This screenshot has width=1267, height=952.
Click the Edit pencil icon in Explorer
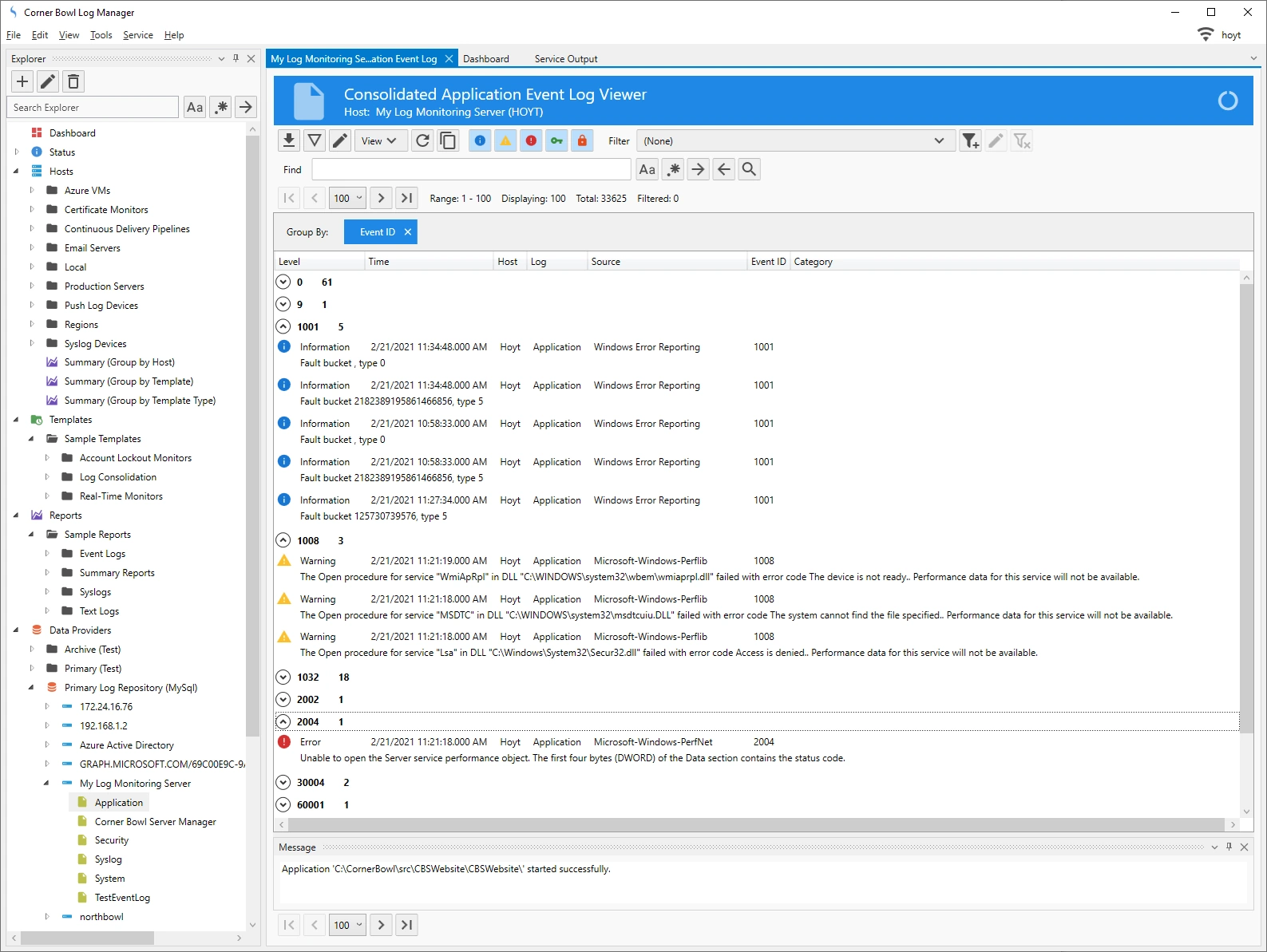(x=48, y=81)
